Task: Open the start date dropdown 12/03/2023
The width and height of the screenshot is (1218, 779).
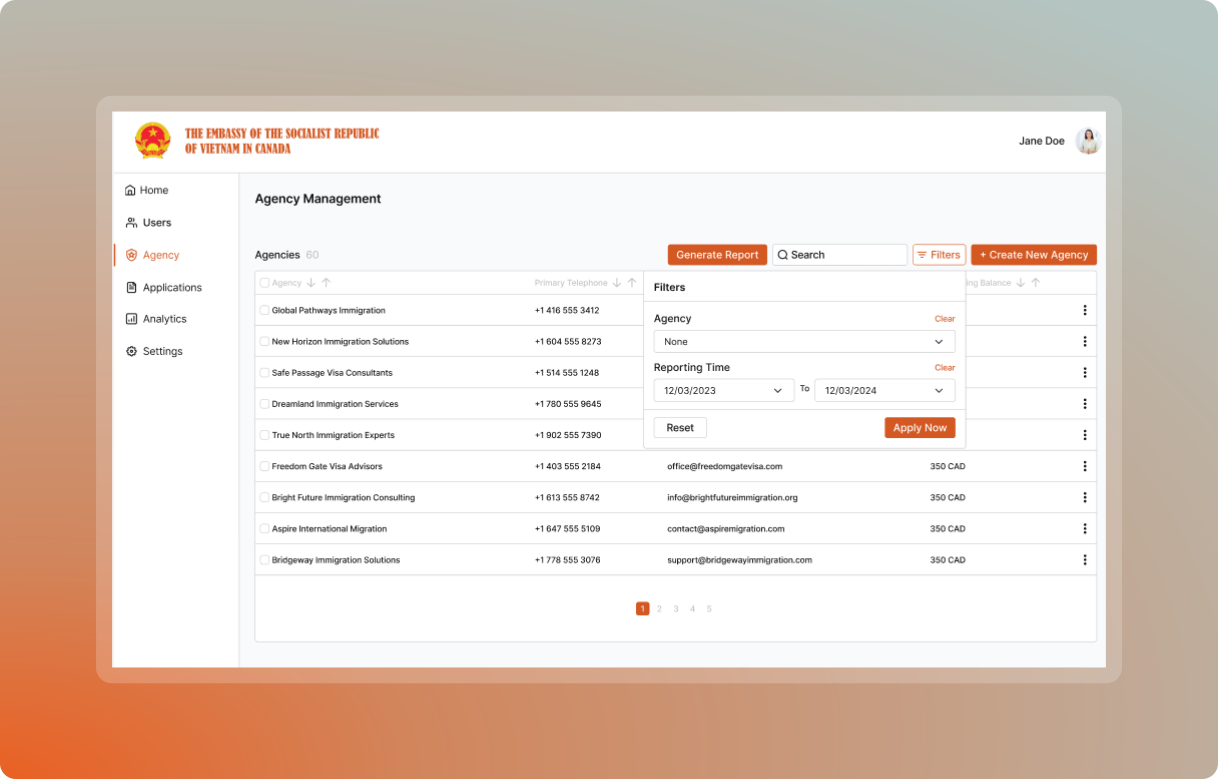Action: 723,391
